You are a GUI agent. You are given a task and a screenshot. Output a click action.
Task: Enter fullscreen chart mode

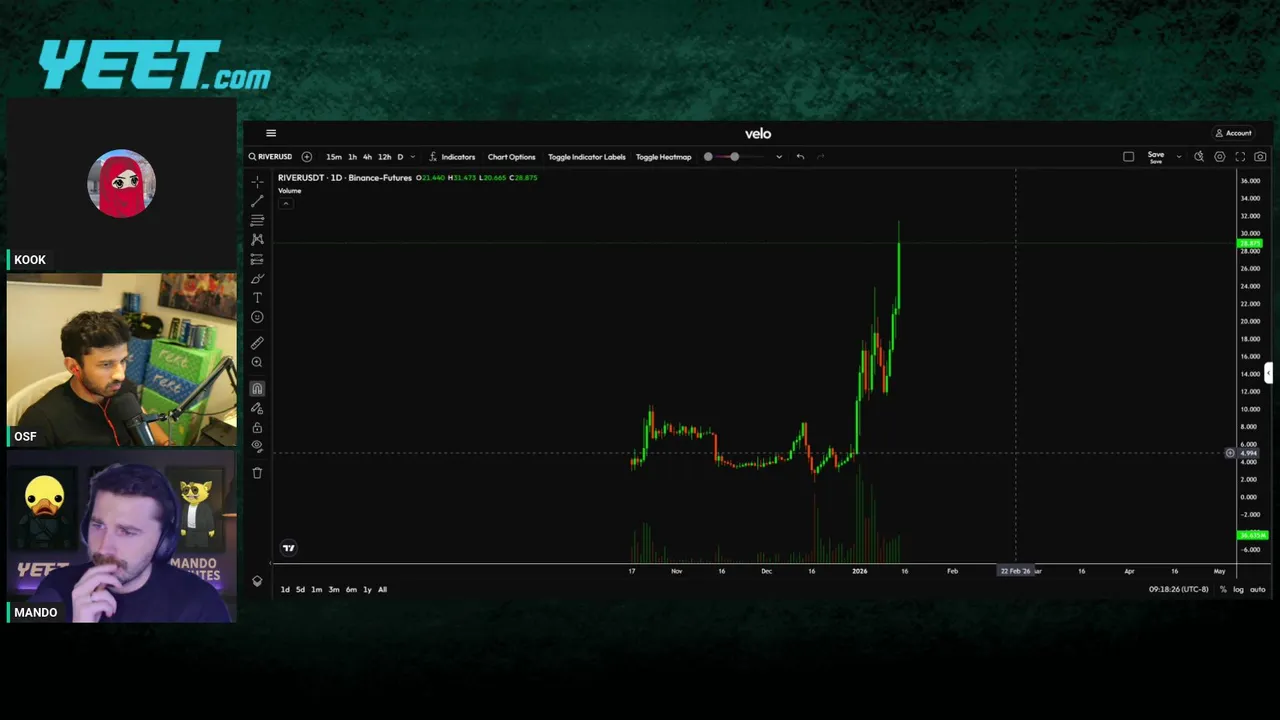[x=1240, y=157]
